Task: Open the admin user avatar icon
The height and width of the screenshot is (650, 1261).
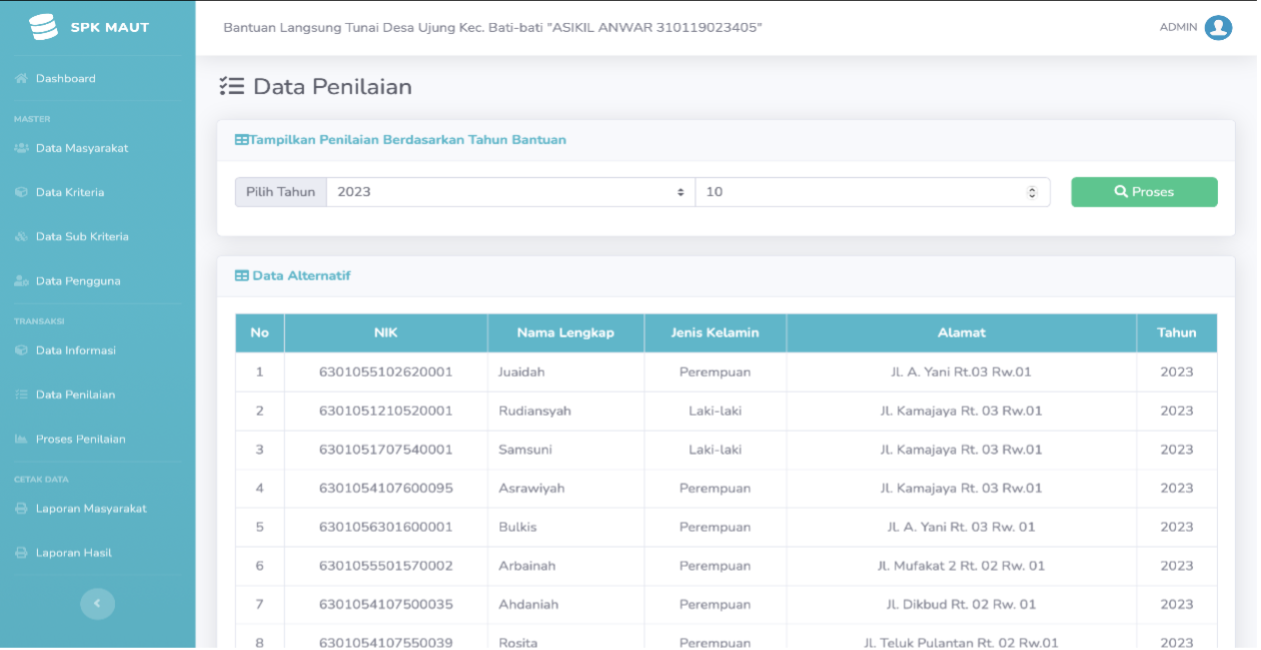Action: [x=1218, y=28]
